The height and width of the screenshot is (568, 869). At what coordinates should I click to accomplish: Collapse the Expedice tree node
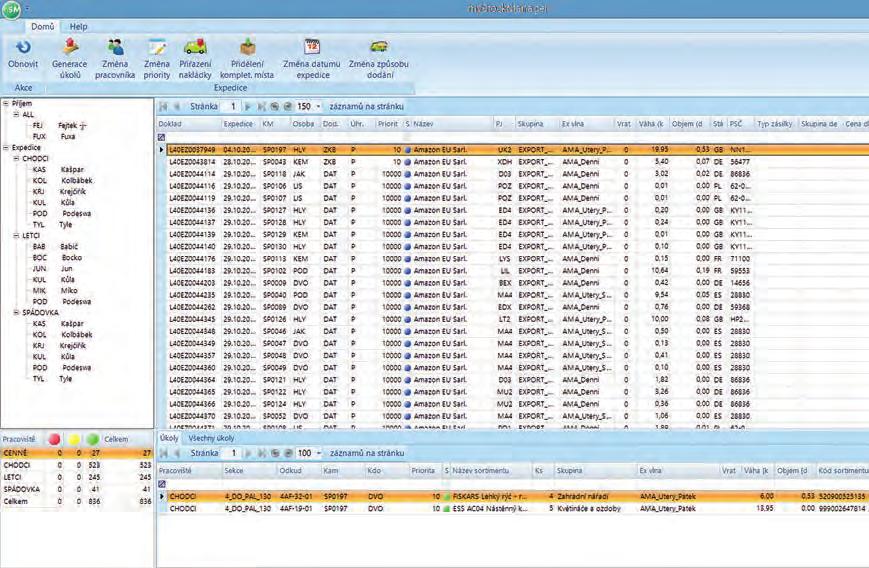coord(6,147)
